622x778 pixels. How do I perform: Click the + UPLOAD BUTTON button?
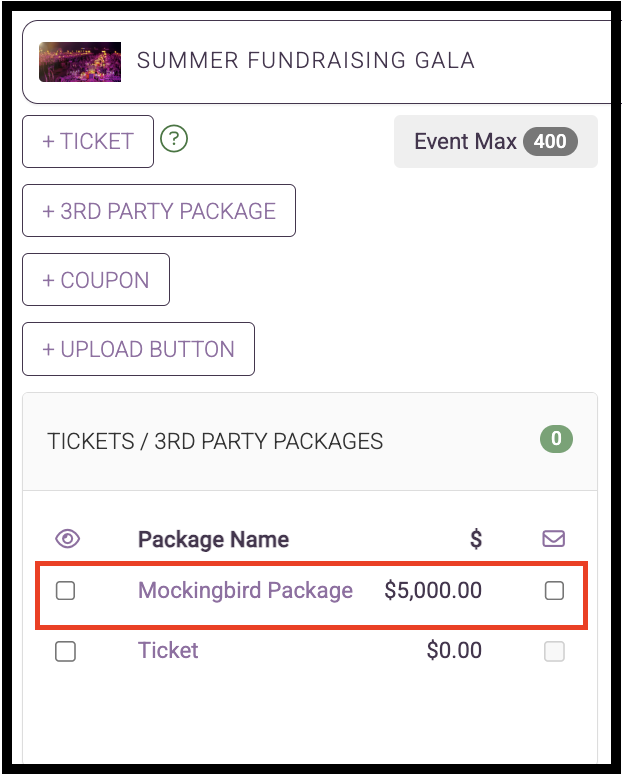(x=138, y=349)
